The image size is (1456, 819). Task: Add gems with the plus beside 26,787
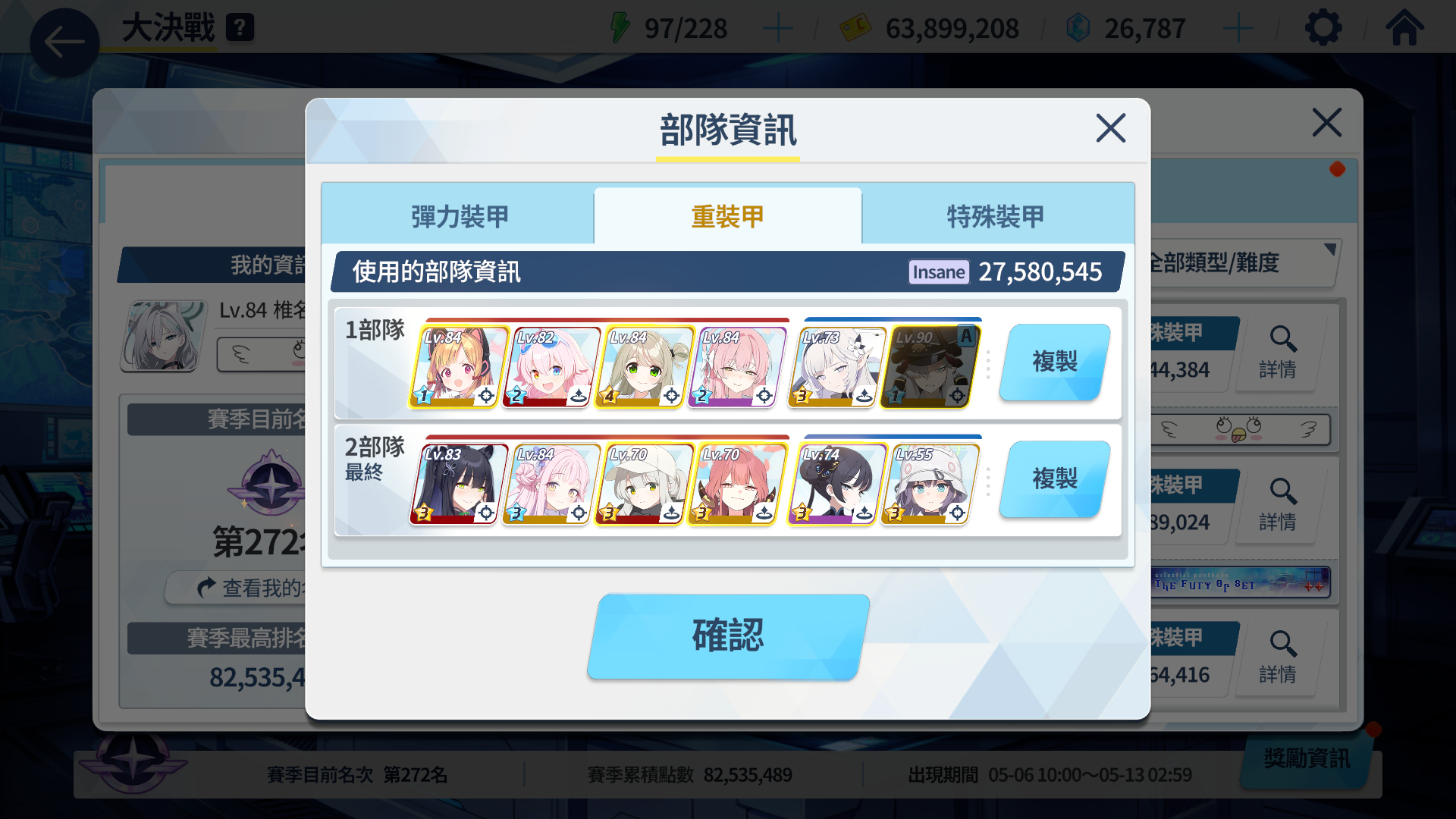tap(1238, 29)
